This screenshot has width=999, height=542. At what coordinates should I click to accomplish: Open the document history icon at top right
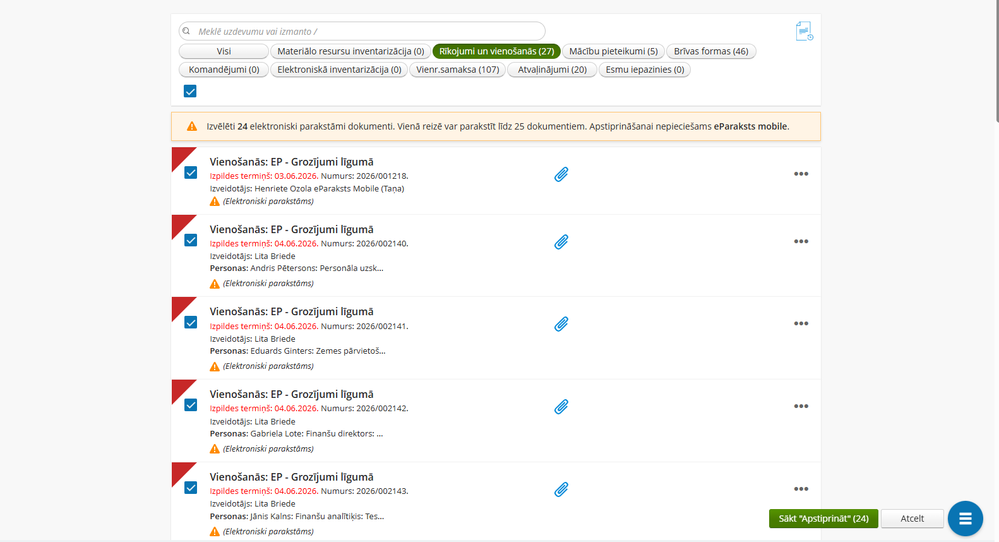(x=804, y=31)
